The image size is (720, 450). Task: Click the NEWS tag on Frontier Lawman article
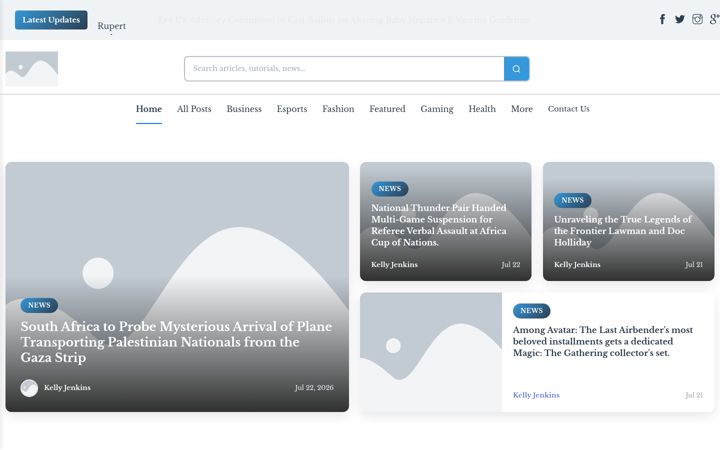tap(573, 200)
